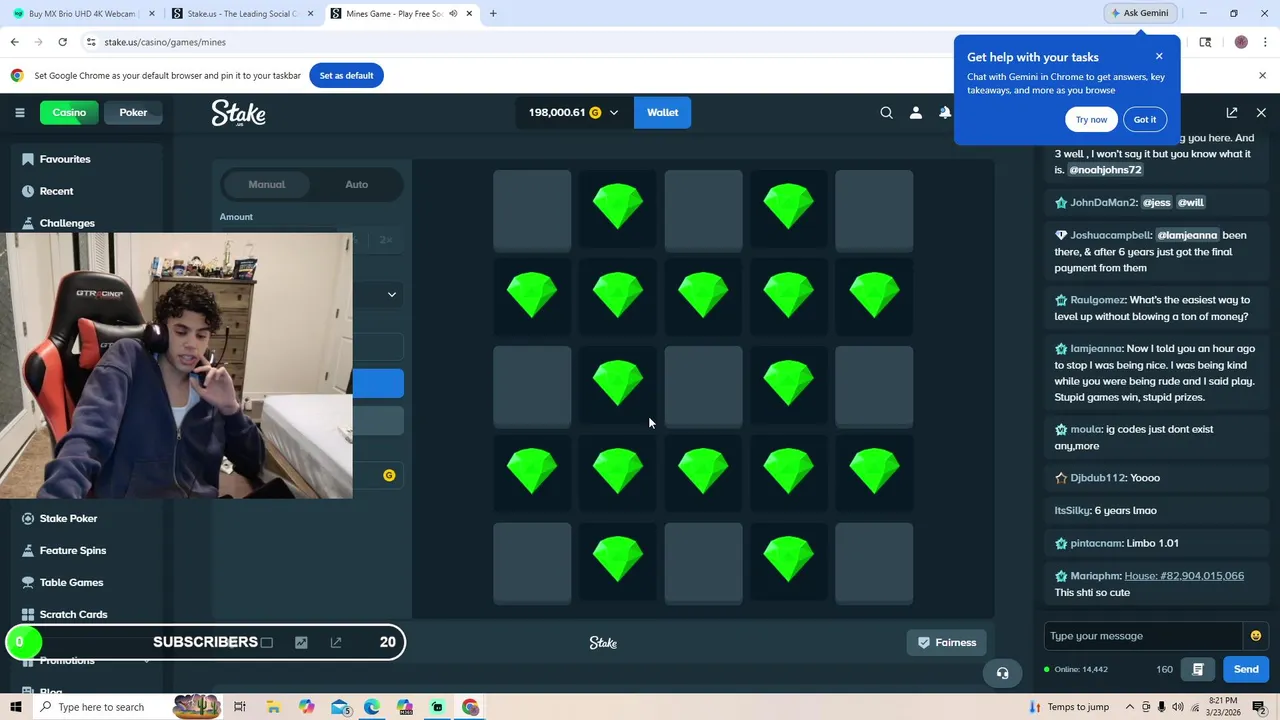Open the Mail app on the taskbar
1280x720 pixels.
pyautogui.click(x=340, y=707)
